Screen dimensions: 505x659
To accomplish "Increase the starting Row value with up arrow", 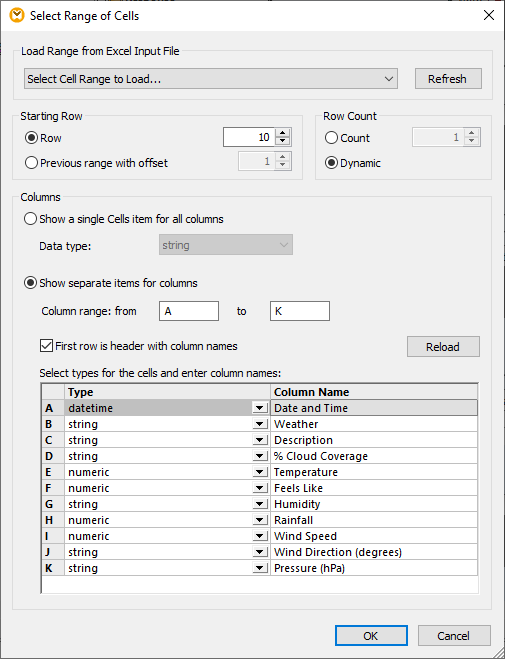I will [282, 133].
